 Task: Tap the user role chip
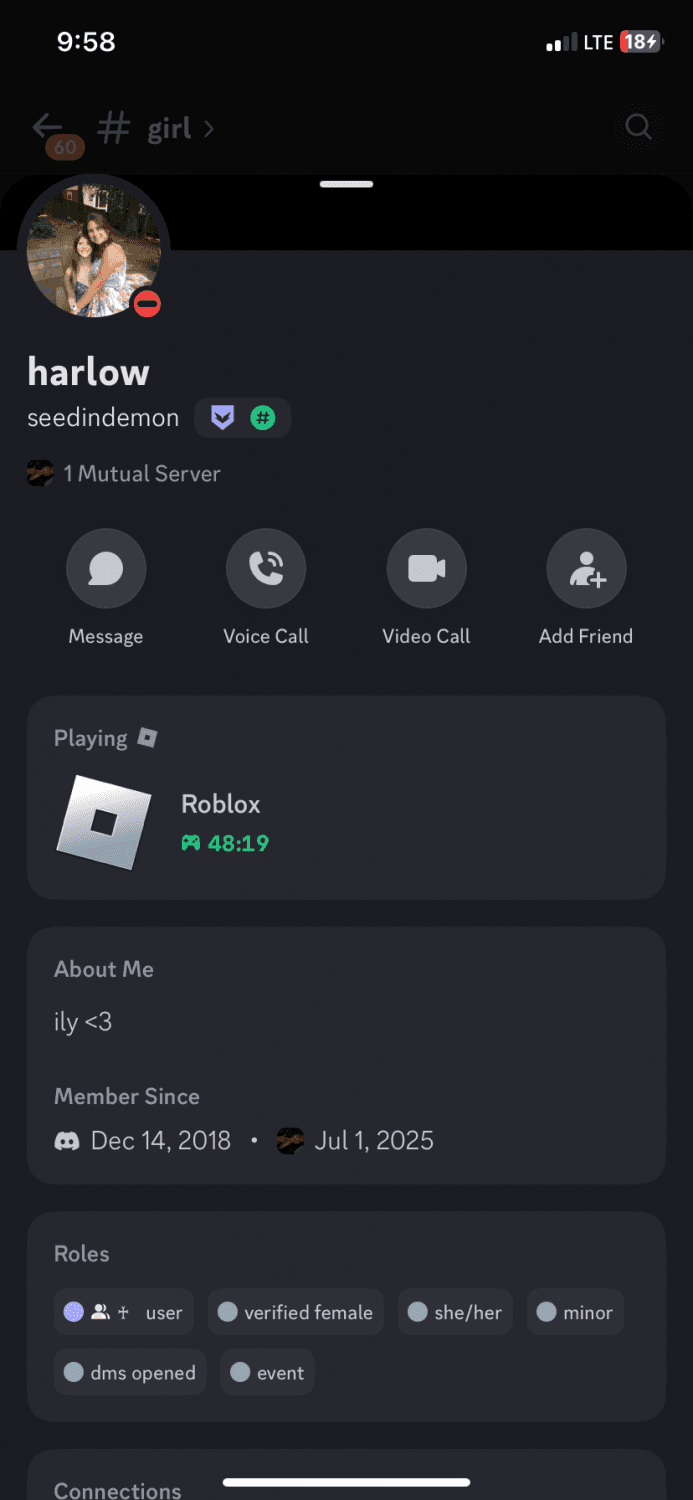pyautogui.click(x=124, y=1313)
